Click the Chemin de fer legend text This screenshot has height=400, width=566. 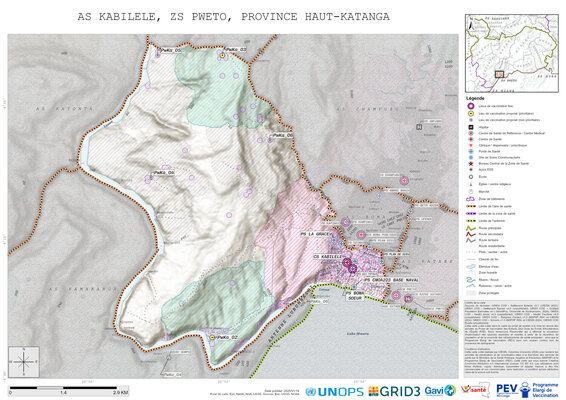(488, 259)
